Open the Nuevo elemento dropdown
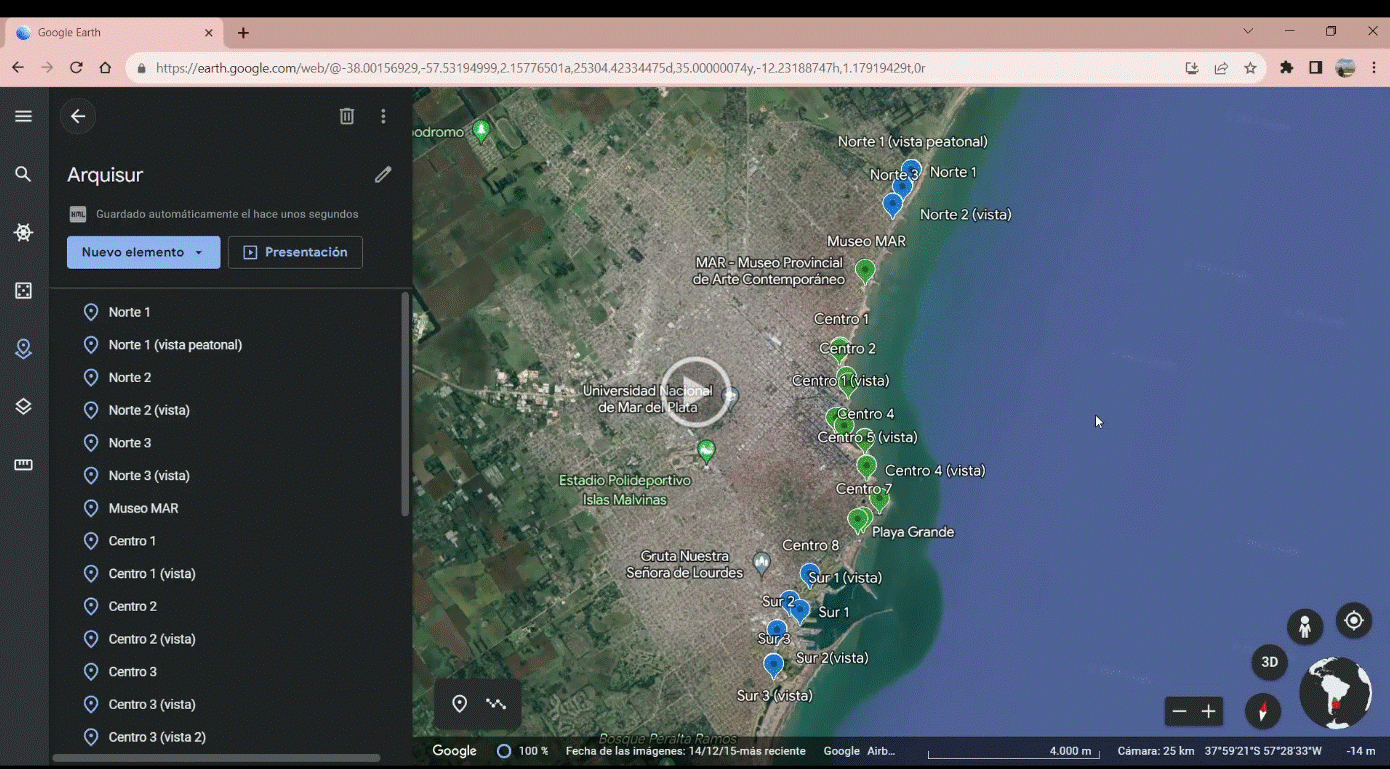1390x769 pixels. [x=143, y=252]
